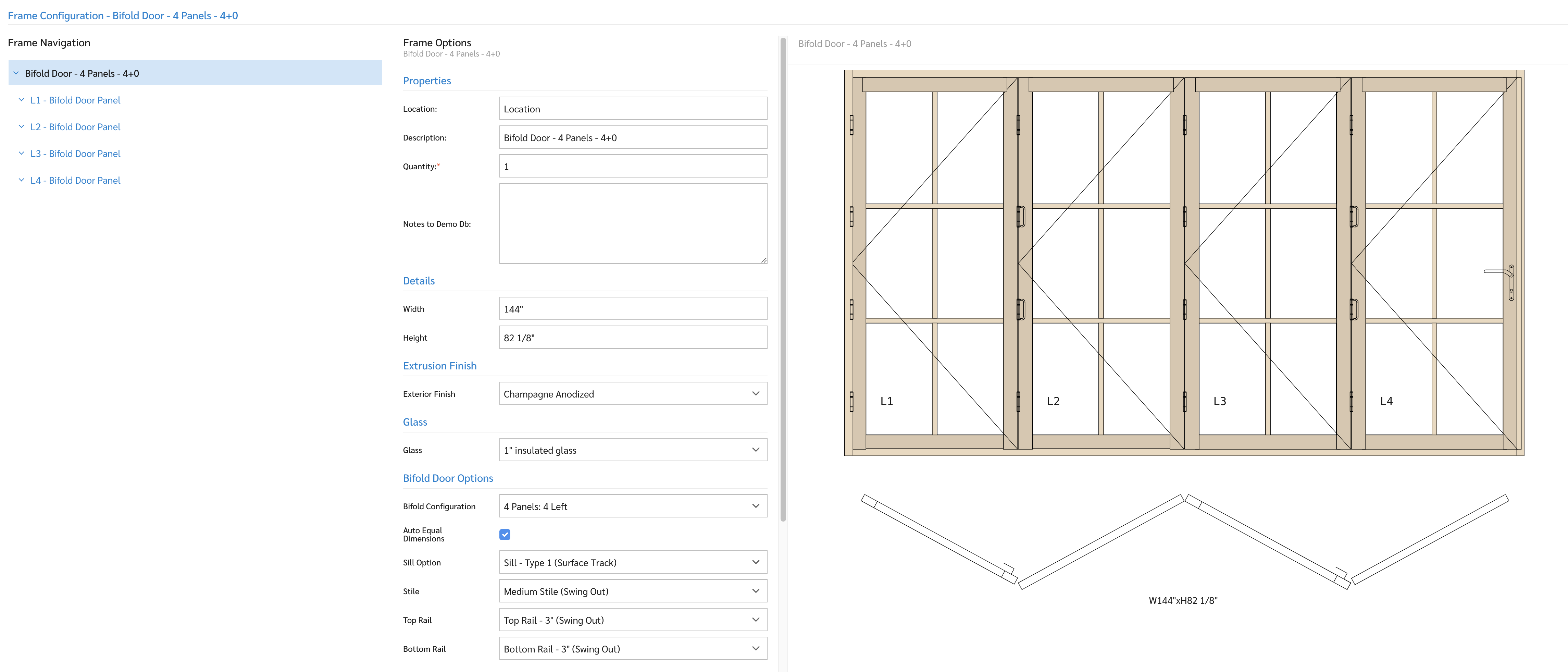The width and height of the screenshot is (1568, 672).
Task: Click the Width field showing 144"
Action: [633, 309]
